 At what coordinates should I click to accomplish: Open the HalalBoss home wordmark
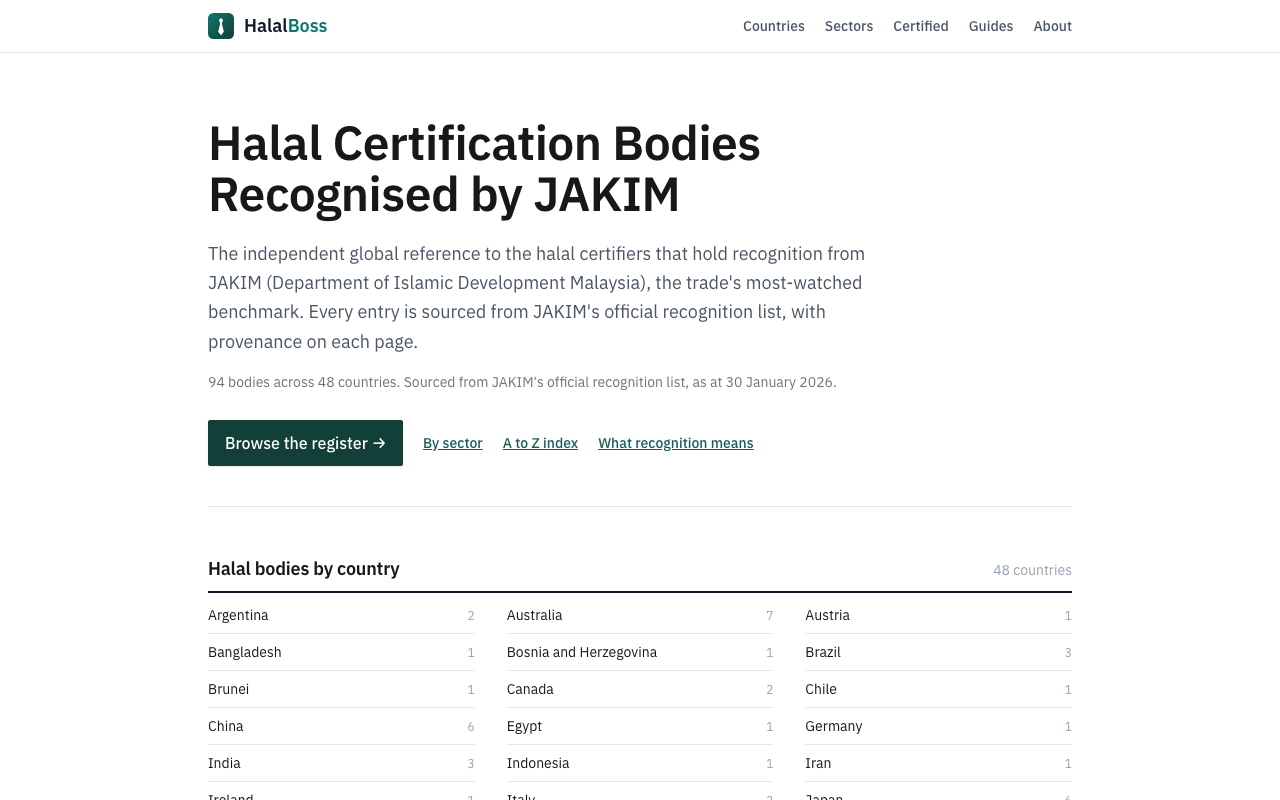(285, 26)
